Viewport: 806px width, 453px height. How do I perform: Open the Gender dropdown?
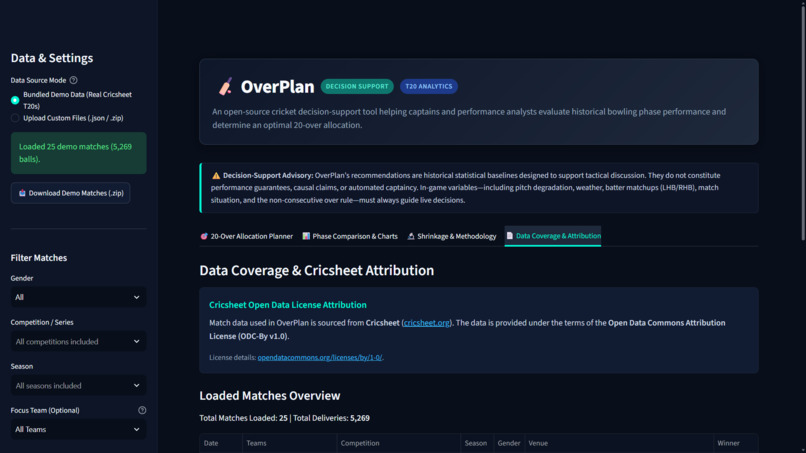point(78,297)
